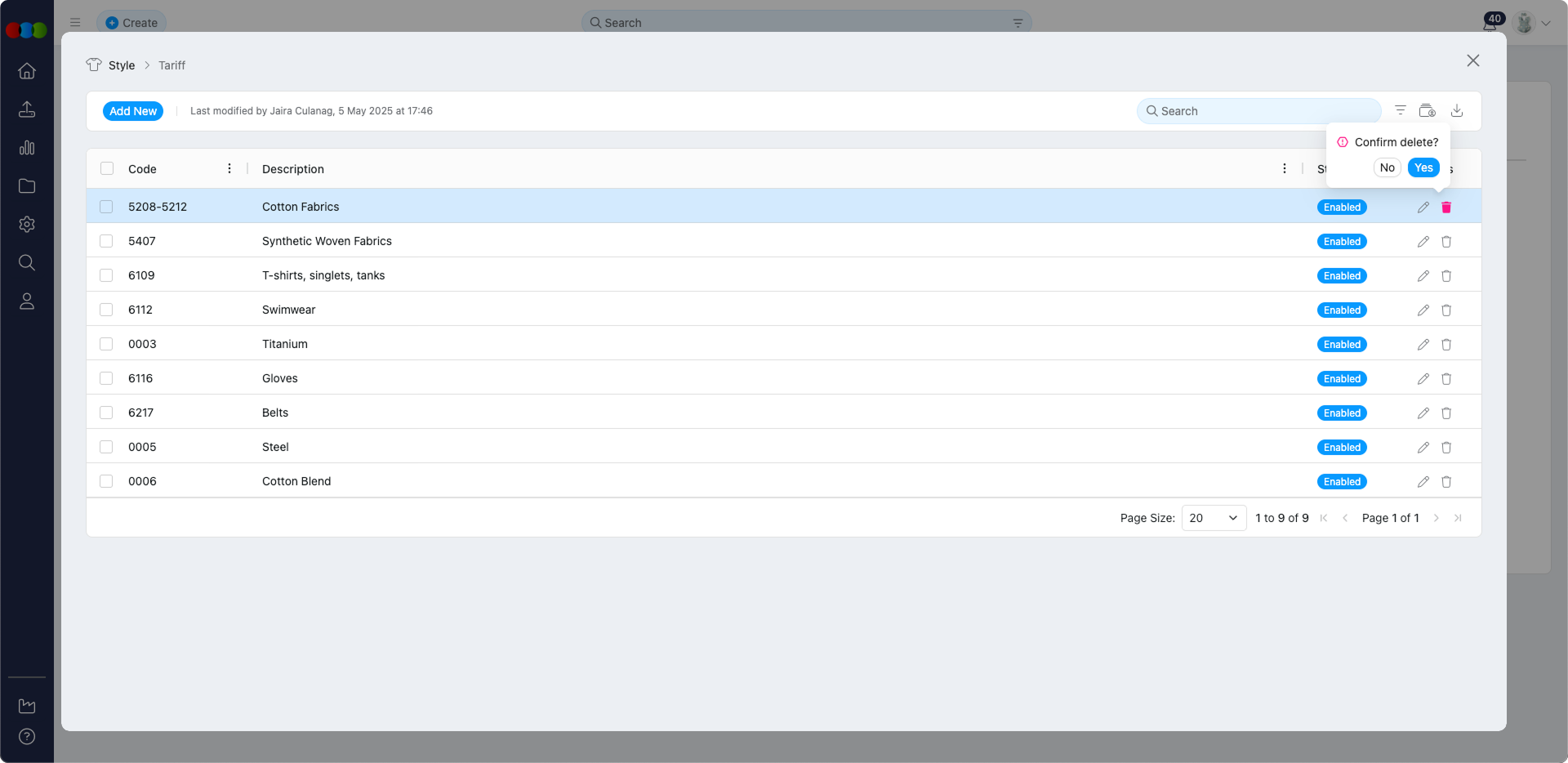The image size is (1568, 763).
Task: Click into the tariff Search field
Action: tap(1258, 111)
